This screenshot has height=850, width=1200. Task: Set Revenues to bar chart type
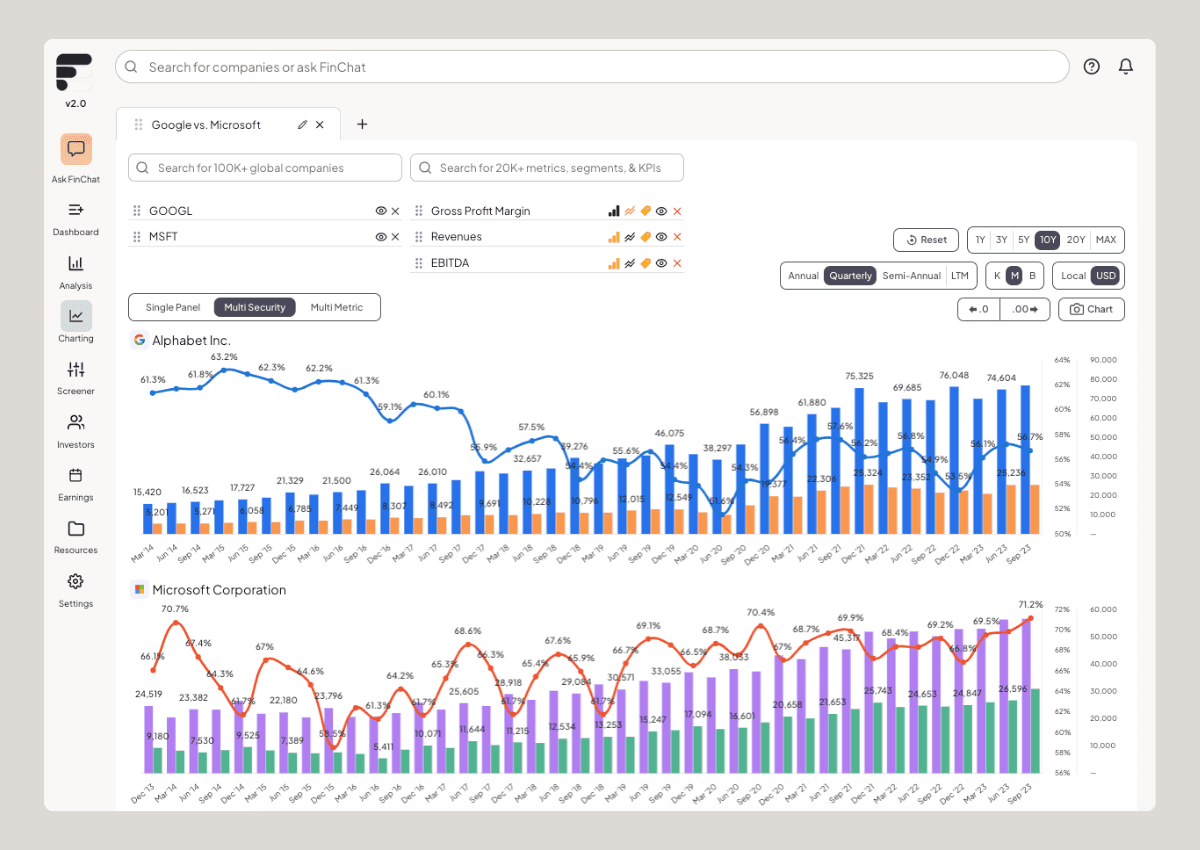click(614, 237)
